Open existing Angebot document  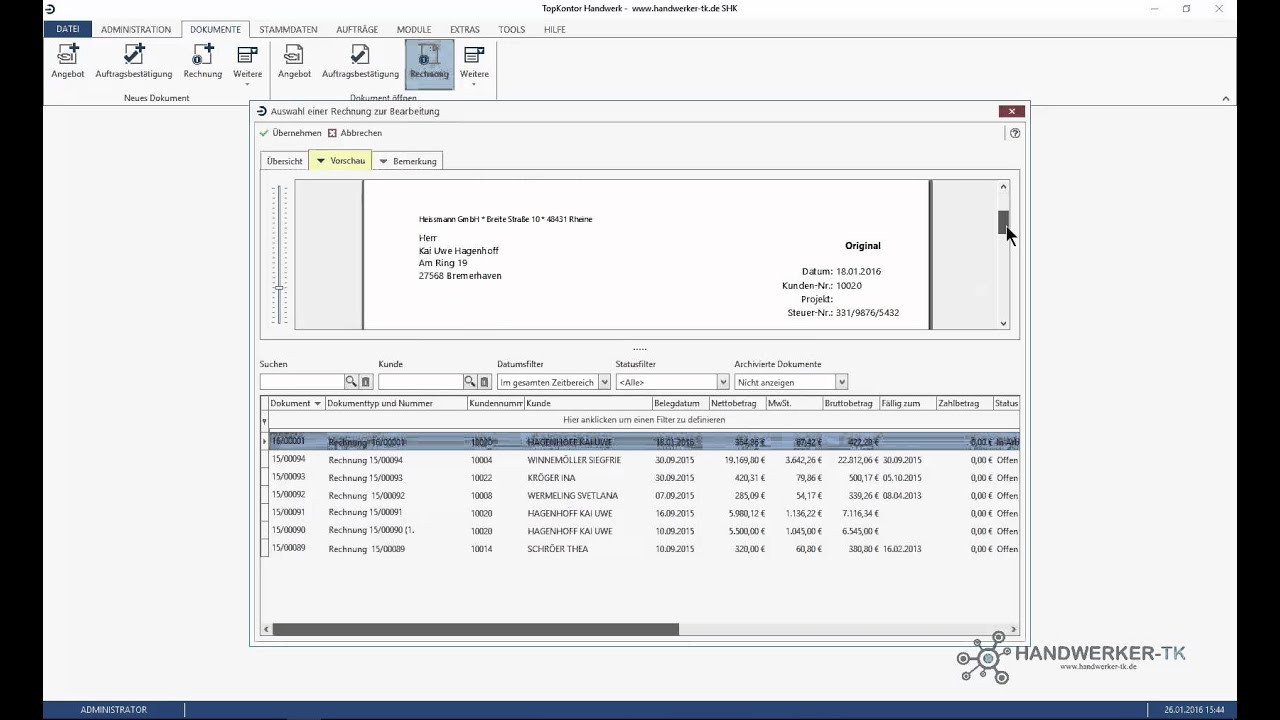pyautogui.click(x=294, y=61)
